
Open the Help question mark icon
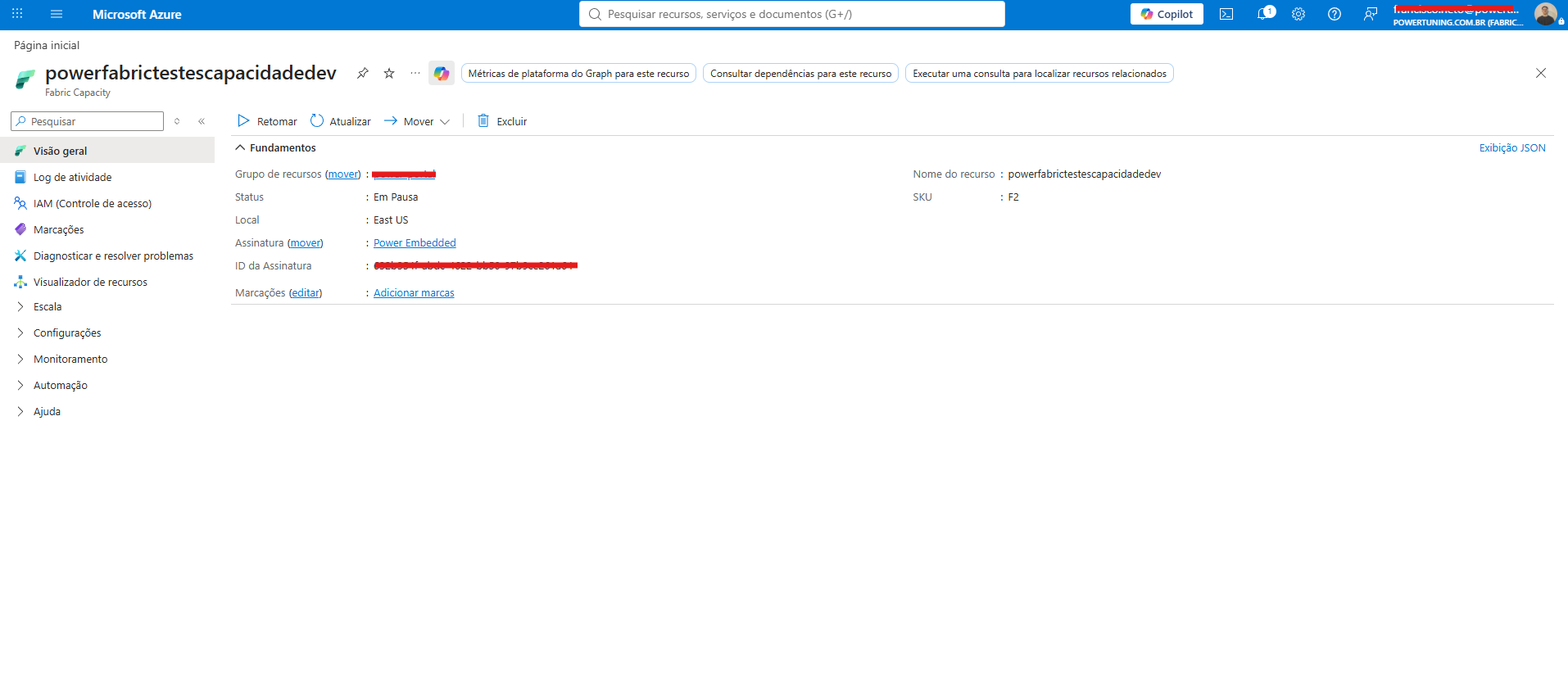point(1335,14)
